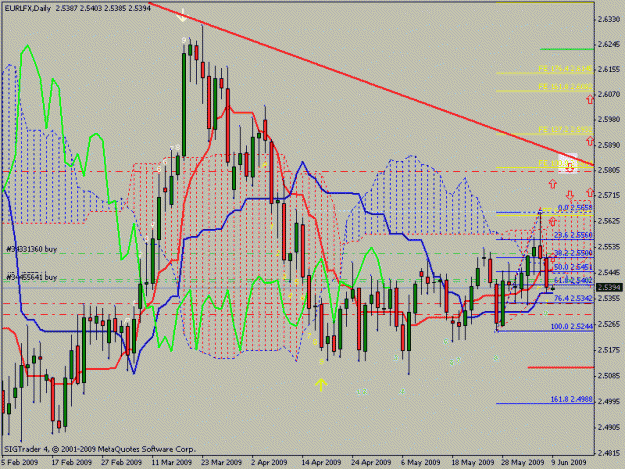Select the '0.0 2.5658' Fibonacci level label
The height and width of the screenshot is (469, 625).
(x=575, y=208)
